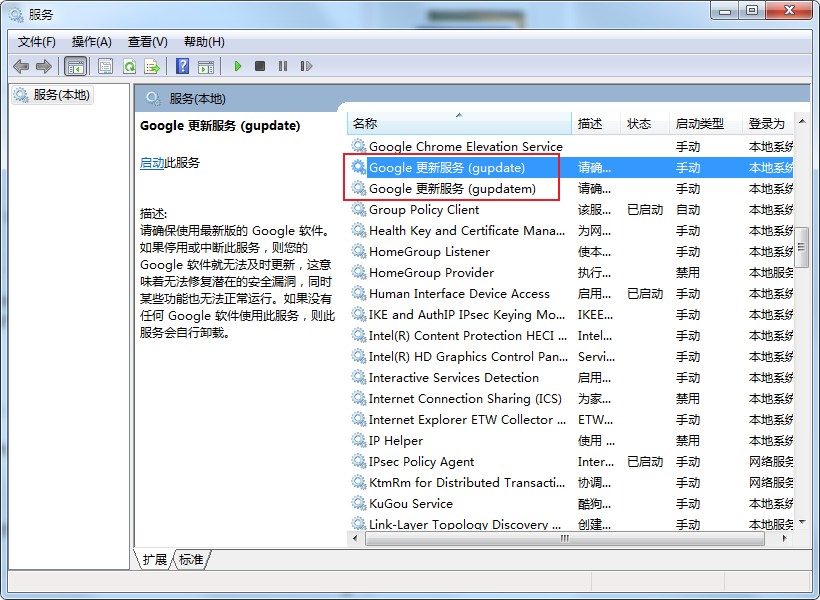Open the Properties toolbar icon
This screenshot has width=820, height=600.
click(106, 66)
